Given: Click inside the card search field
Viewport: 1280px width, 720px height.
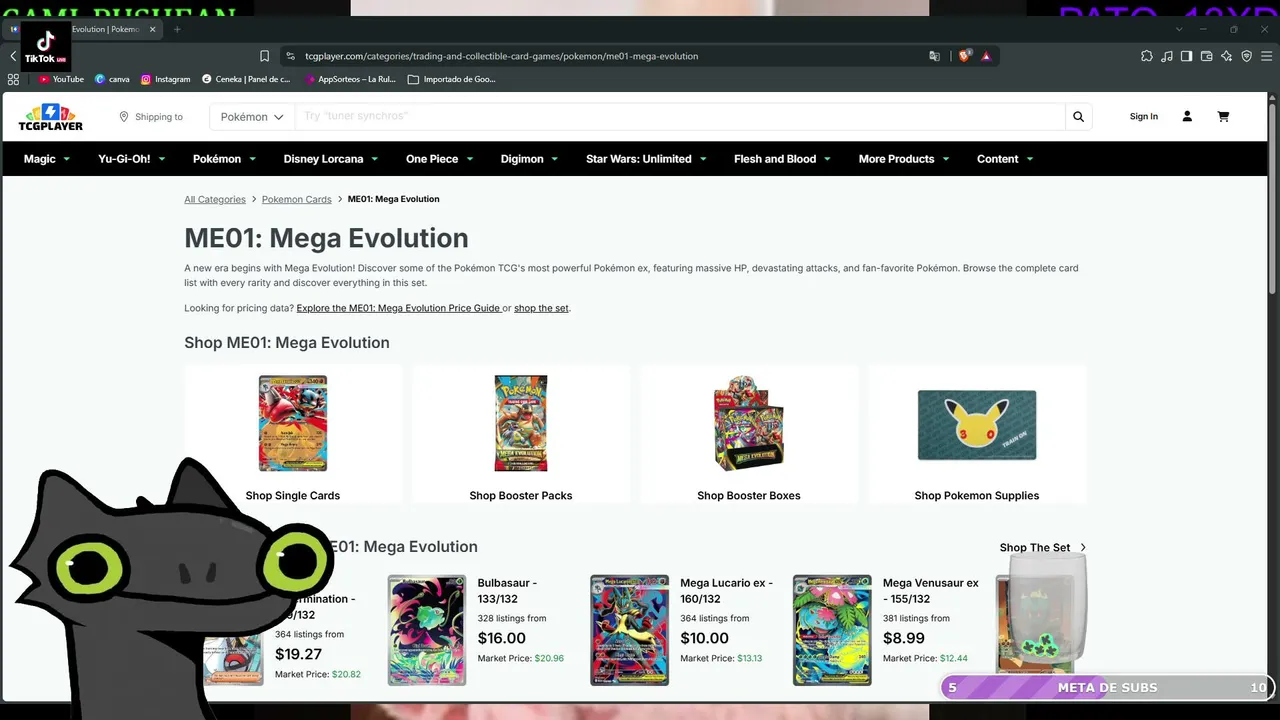Looking at the screenshot, I should coord(680,117).
